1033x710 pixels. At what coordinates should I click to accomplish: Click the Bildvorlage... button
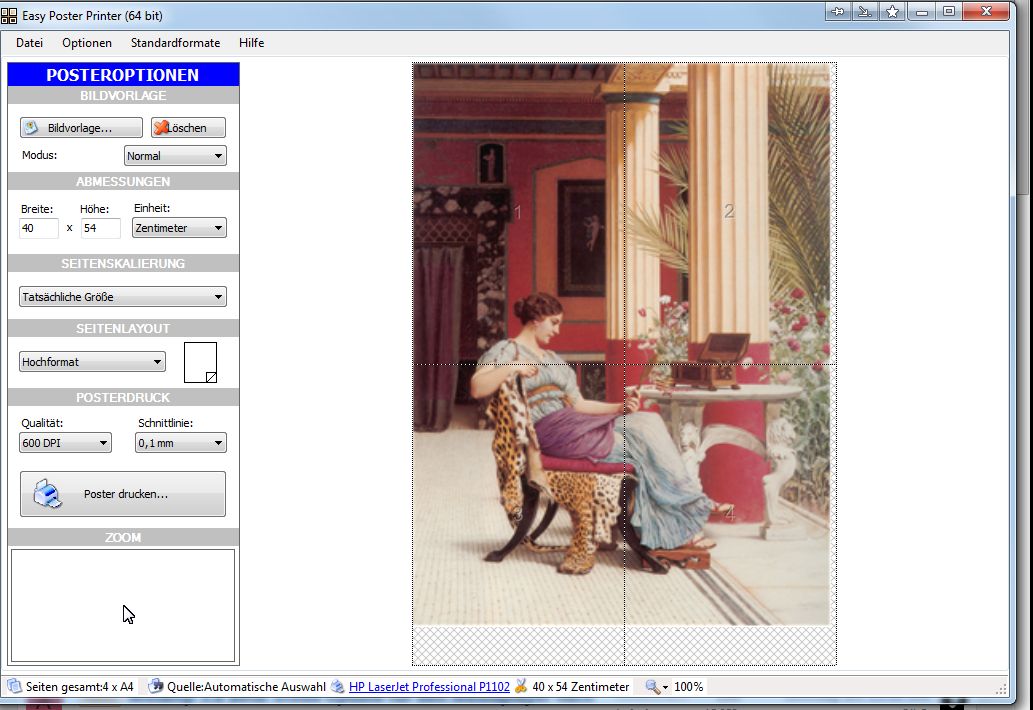point(81,128)
